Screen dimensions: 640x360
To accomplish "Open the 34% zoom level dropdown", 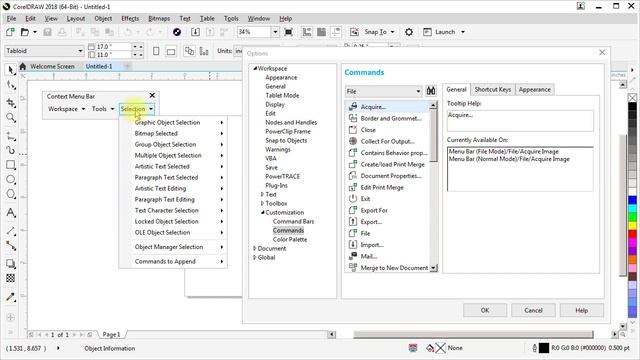I will click(275, 32).
